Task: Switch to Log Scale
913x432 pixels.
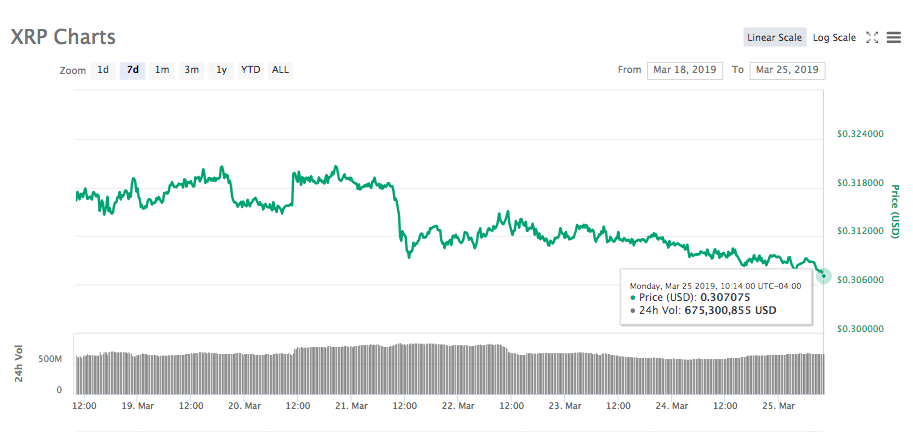Action: tap(834, 37)
